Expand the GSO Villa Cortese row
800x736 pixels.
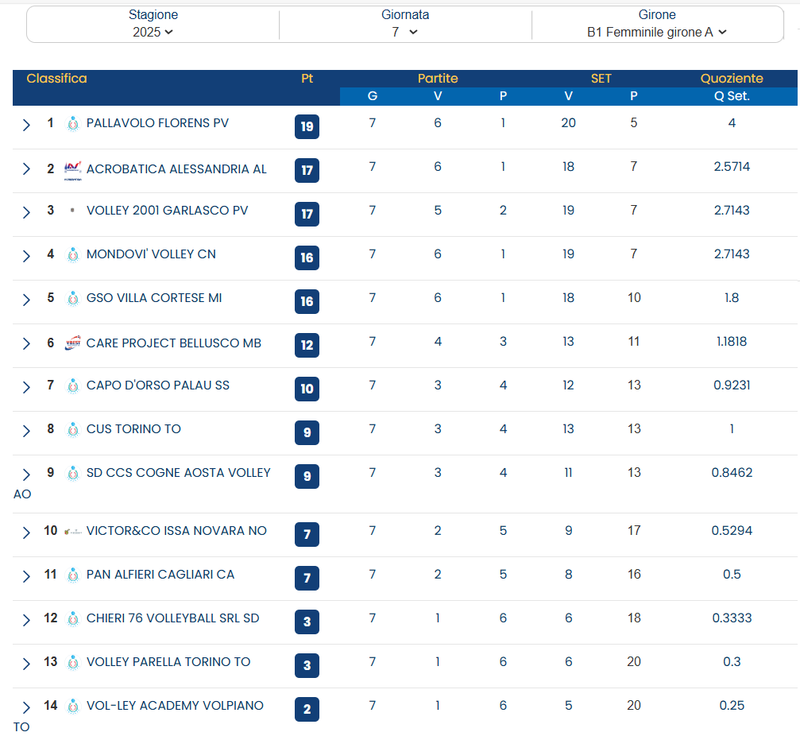(x=27, y=300)
